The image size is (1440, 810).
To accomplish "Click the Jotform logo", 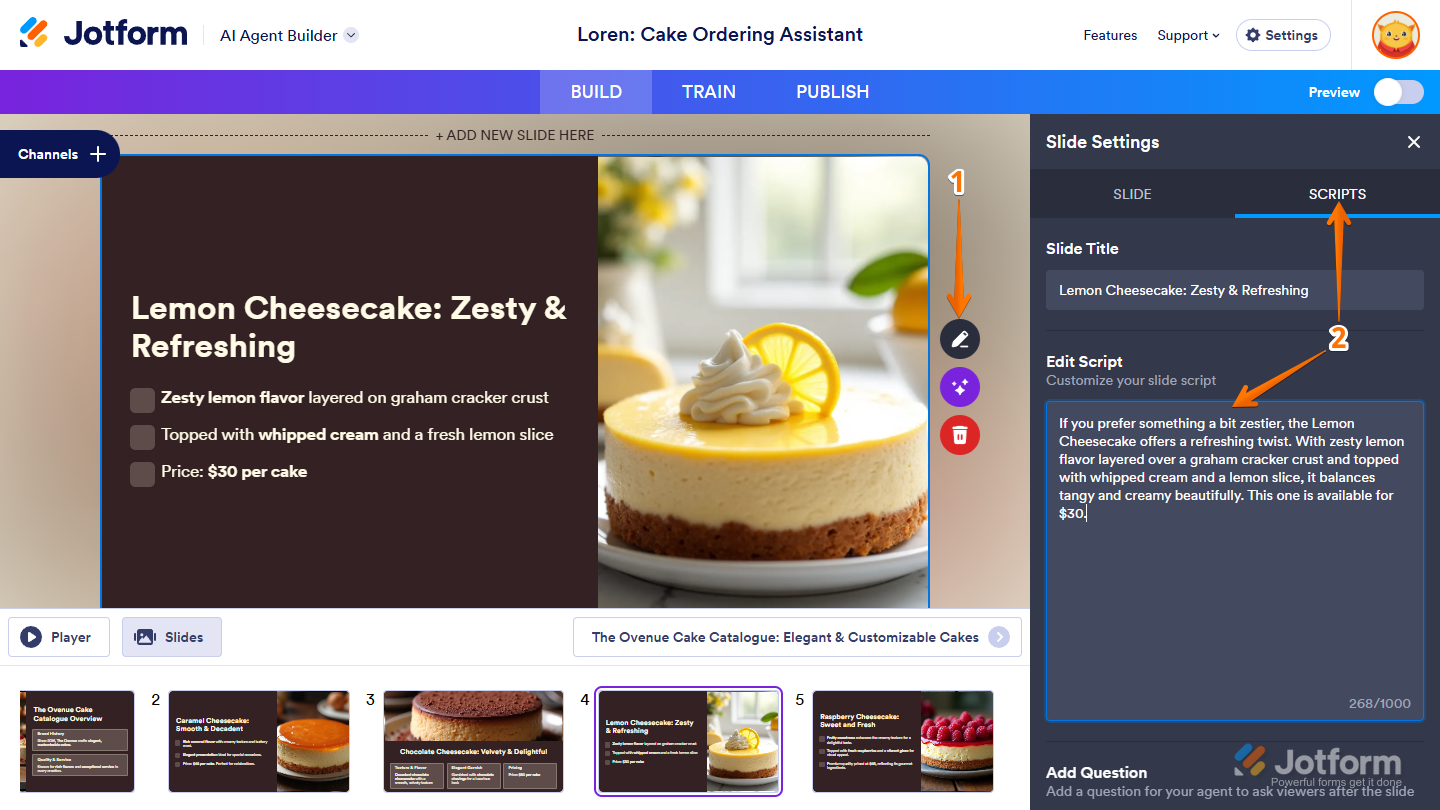I will pyautogui.click(x=103, y=34).
